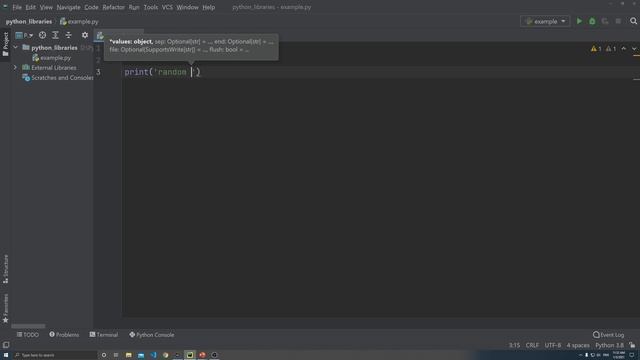This screenshot has height=360, width=640.
Task: Open Cortana circle icon on taskbar
Action: pos(104,355)
